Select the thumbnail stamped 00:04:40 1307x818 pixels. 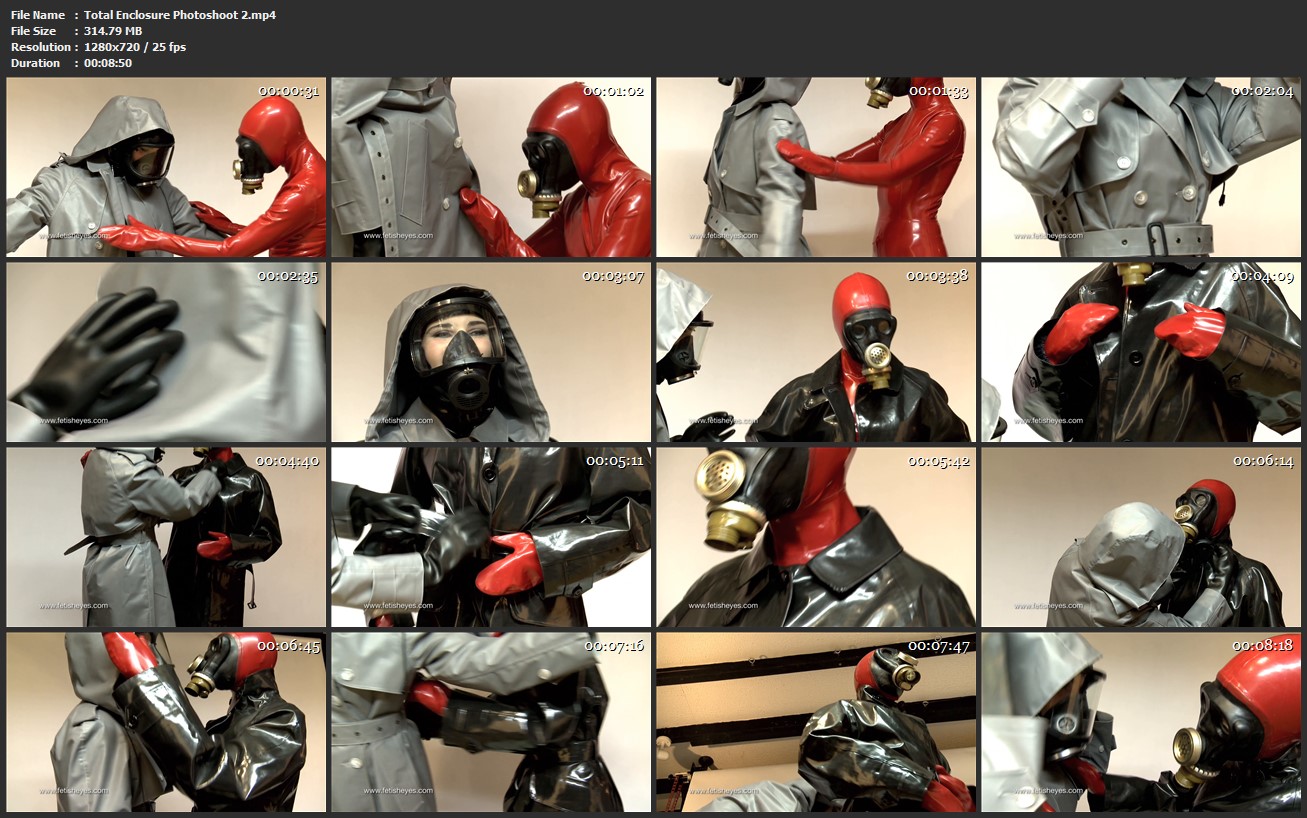pos(166,537)
